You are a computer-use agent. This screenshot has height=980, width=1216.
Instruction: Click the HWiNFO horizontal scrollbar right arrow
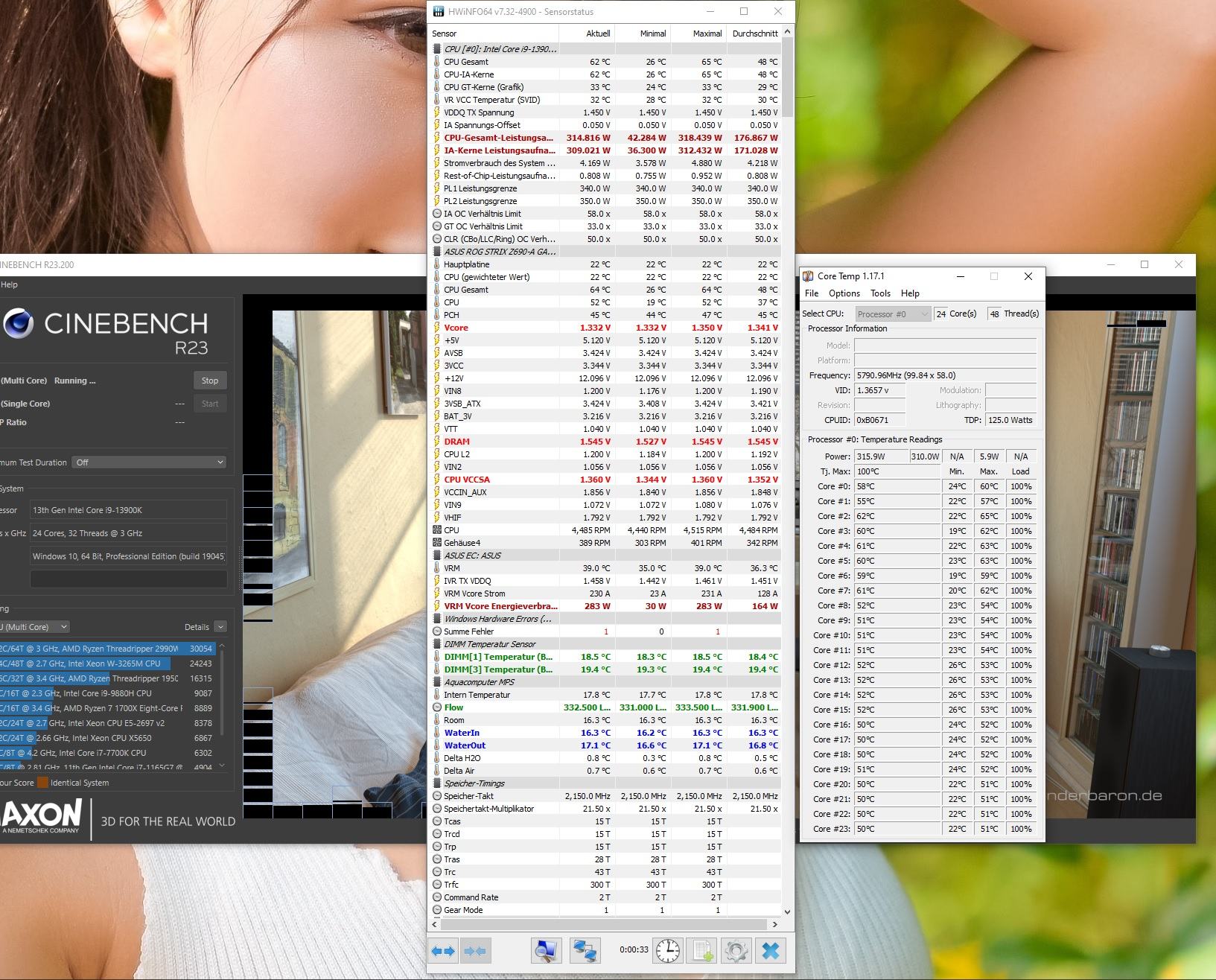774,924
